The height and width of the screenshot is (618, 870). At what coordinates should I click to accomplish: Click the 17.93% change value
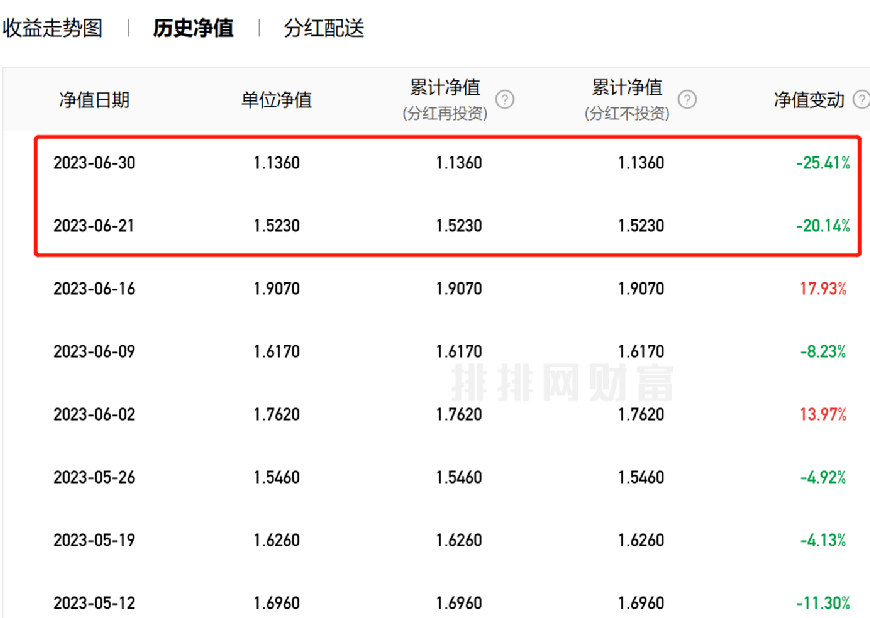823,288
